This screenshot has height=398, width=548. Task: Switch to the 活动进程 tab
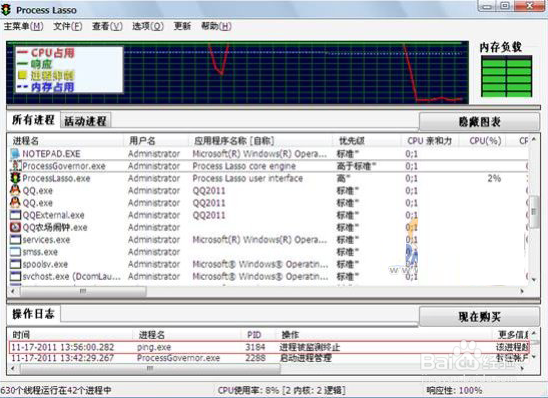tap(85, 121)
